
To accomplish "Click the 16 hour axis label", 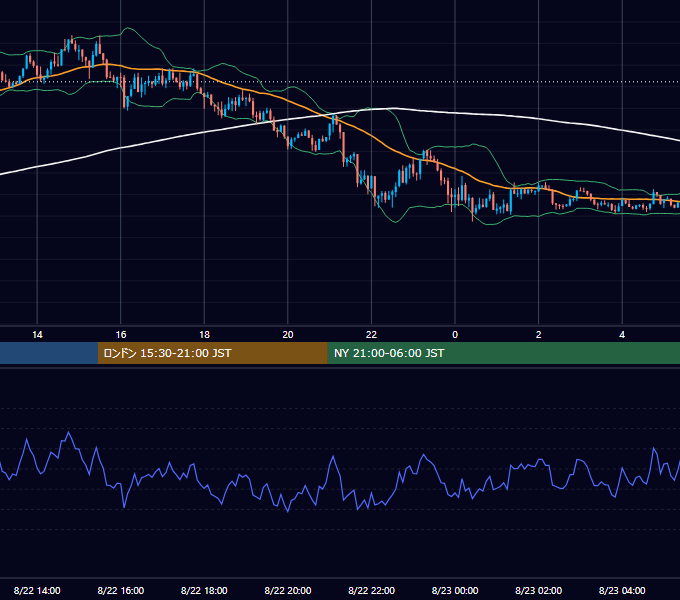I will coord(121,335).
